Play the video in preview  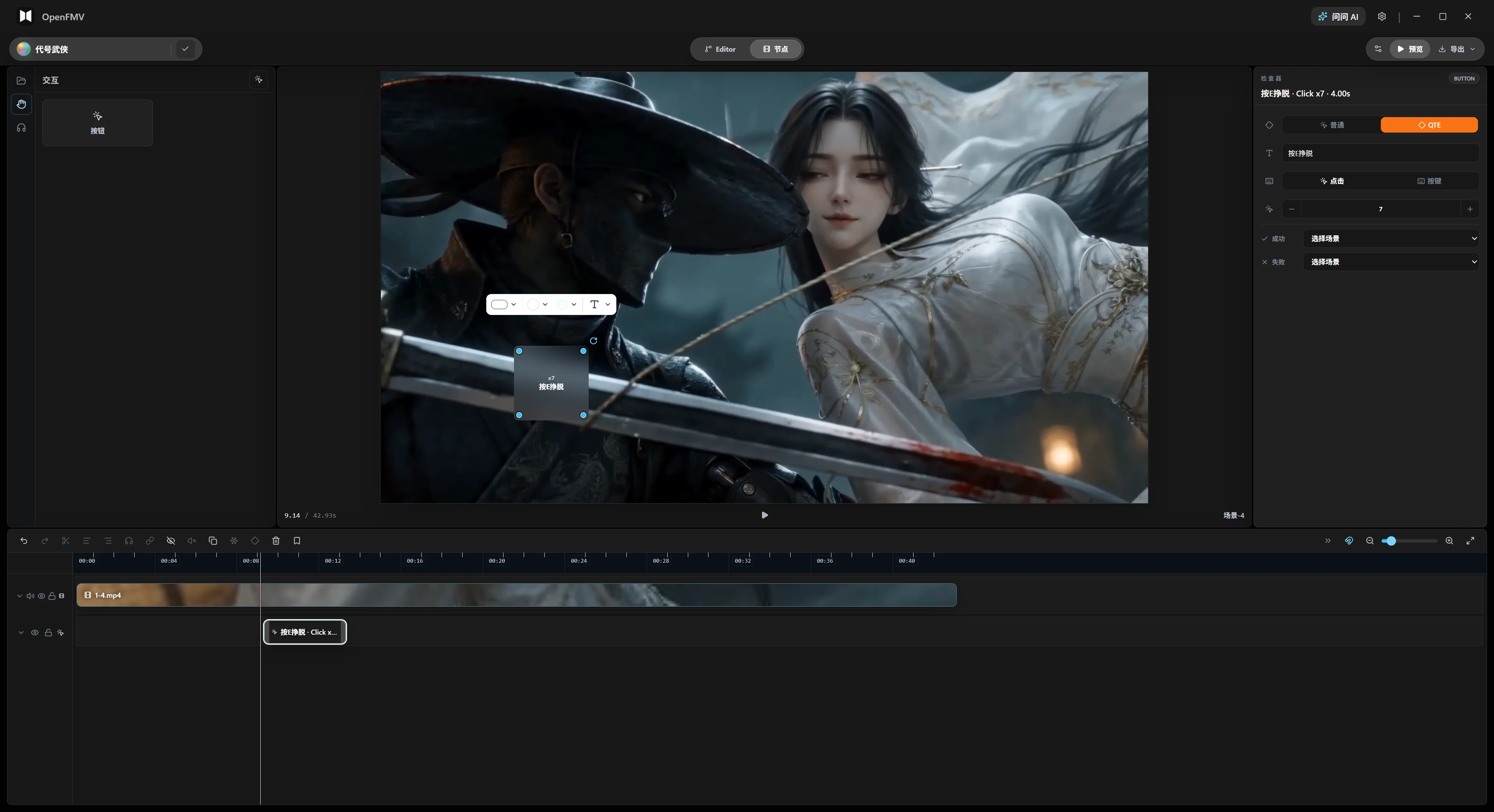pos(765,514)
